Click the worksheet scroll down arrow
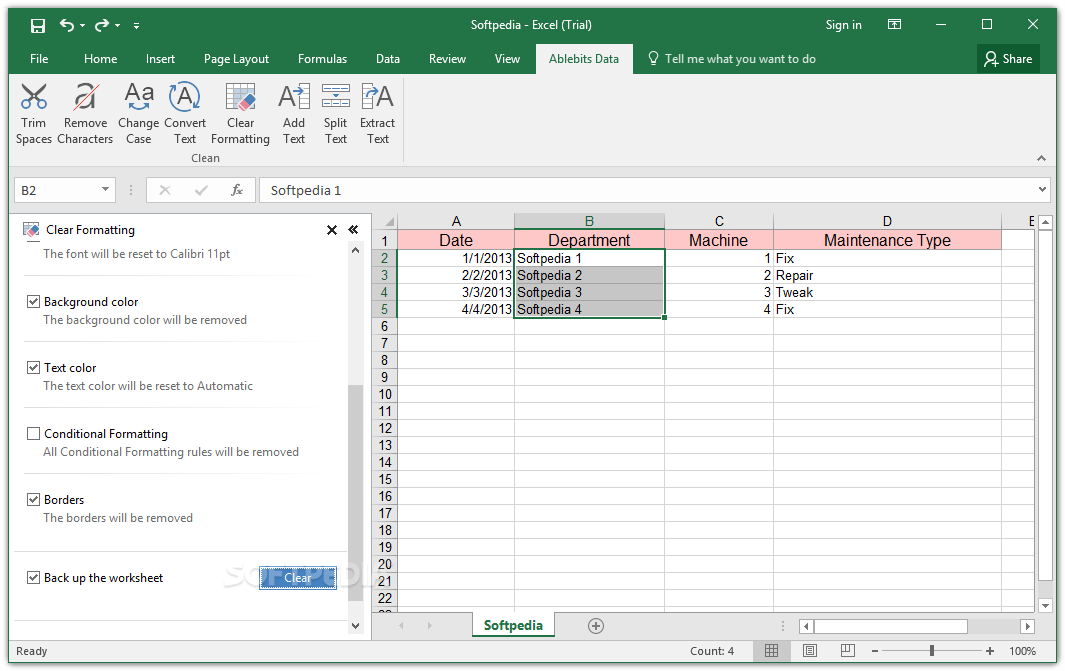The height and width of the screenshot is (671, 1065). [1045, 606]
